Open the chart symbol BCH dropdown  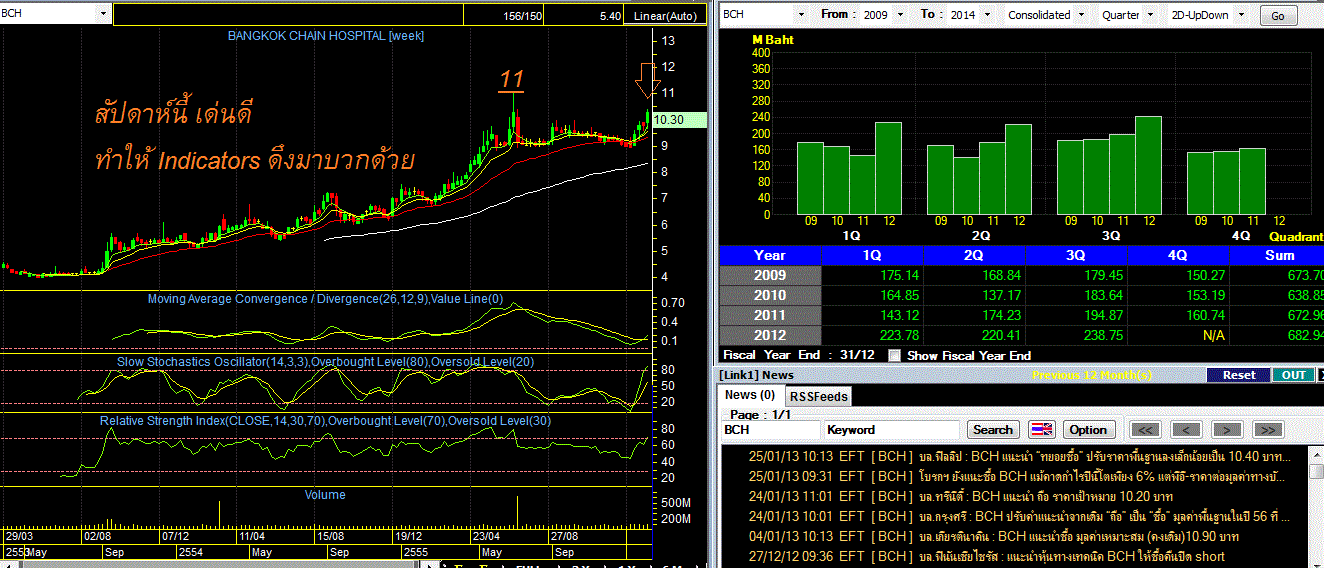[105, 15]
